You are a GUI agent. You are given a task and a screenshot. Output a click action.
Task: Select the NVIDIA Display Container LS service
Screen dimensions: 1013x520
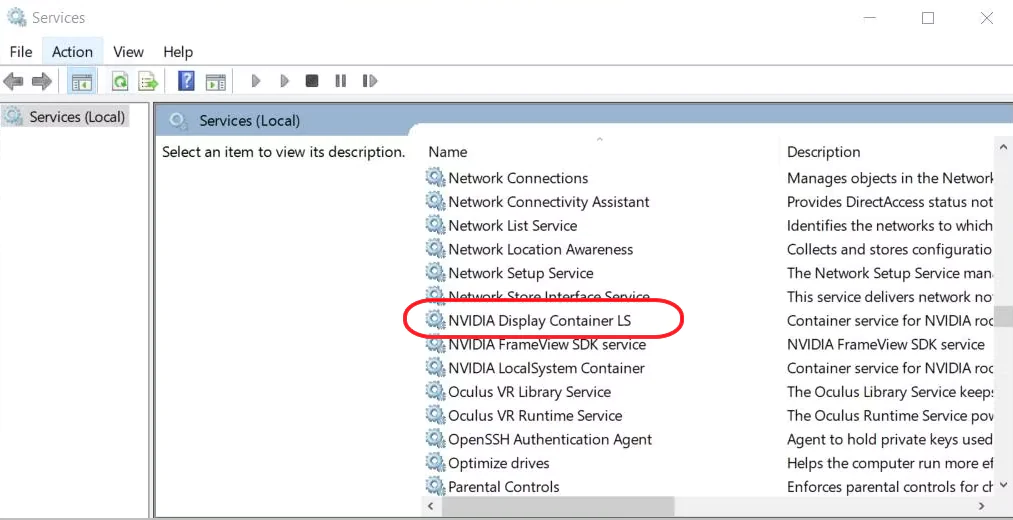539,321
